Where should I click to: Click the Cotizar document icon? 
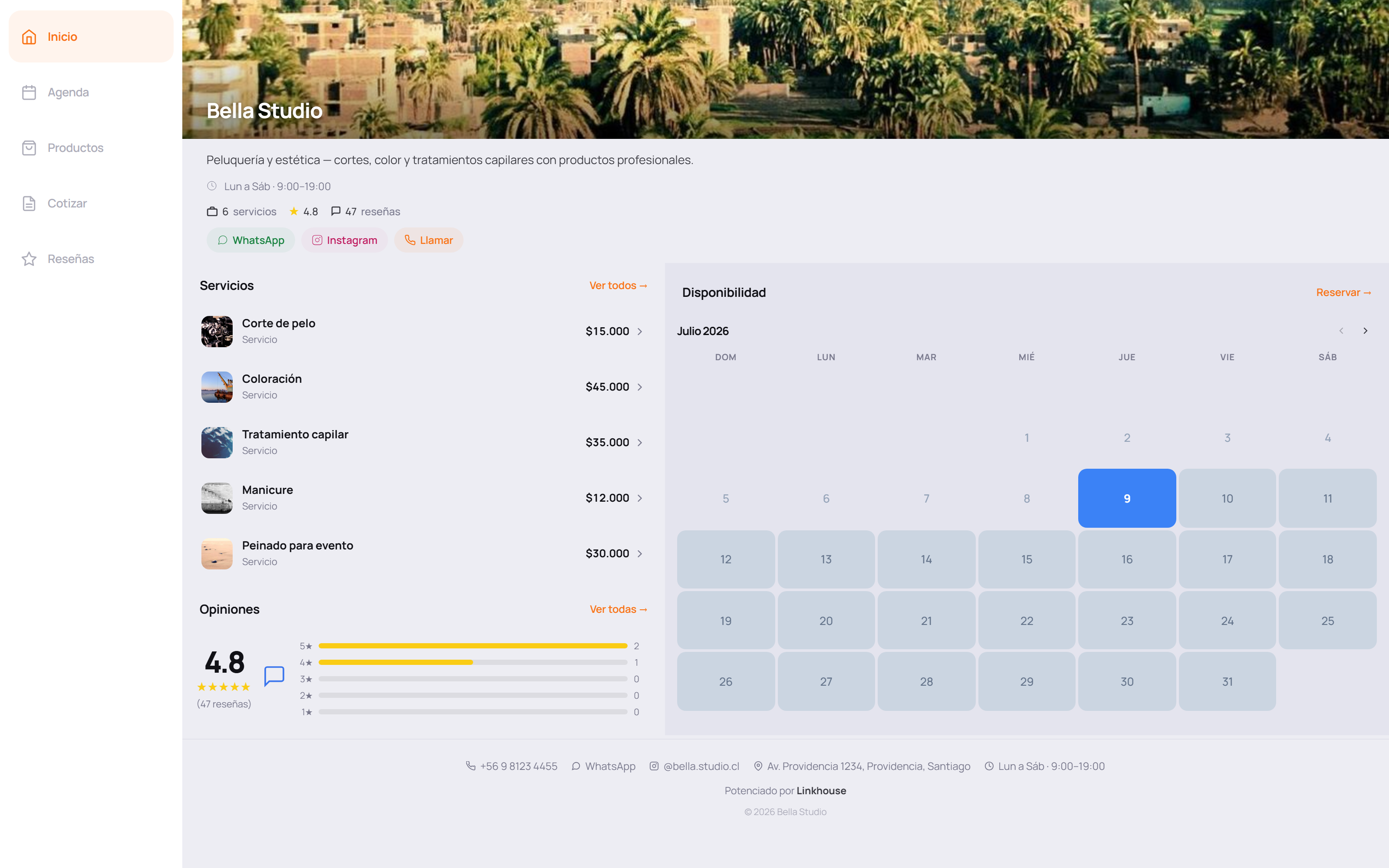pos(29,204)
